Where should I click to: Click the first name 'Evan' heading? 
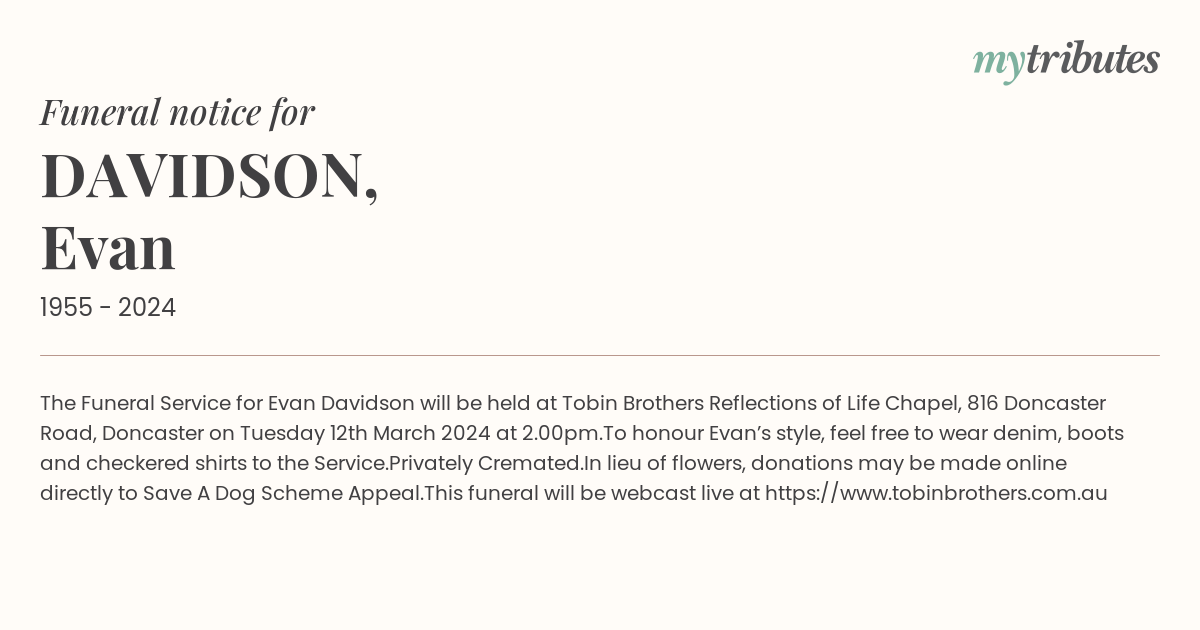108,248
